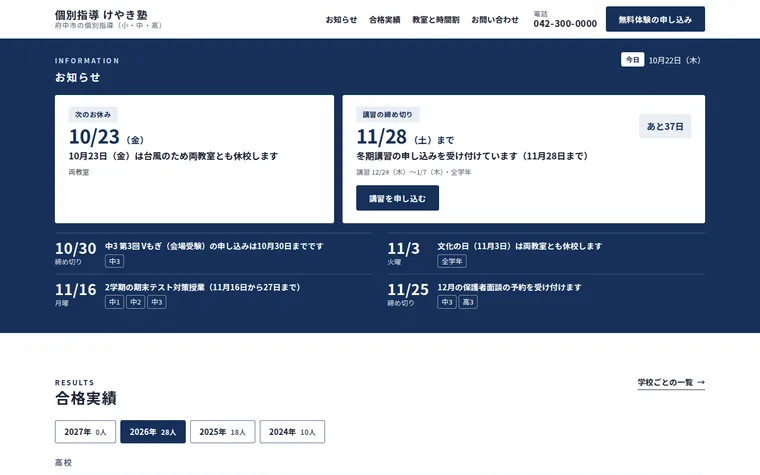760x475 pixels.
Task: Click the 中2 tag under 期末テスト notice
Action: [136, 302]
